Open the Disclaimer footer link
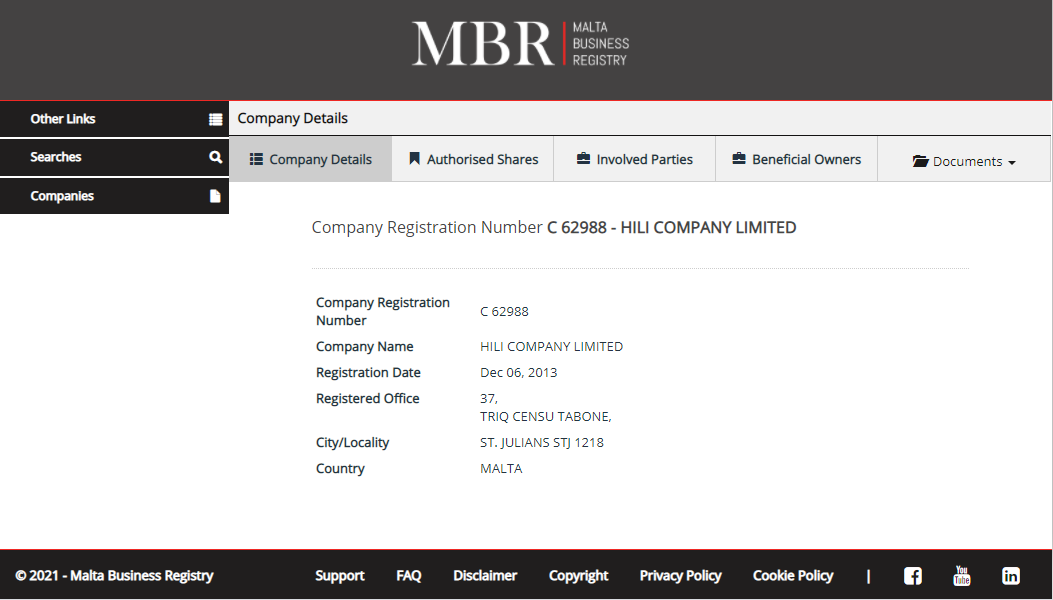 pos(485,576)
